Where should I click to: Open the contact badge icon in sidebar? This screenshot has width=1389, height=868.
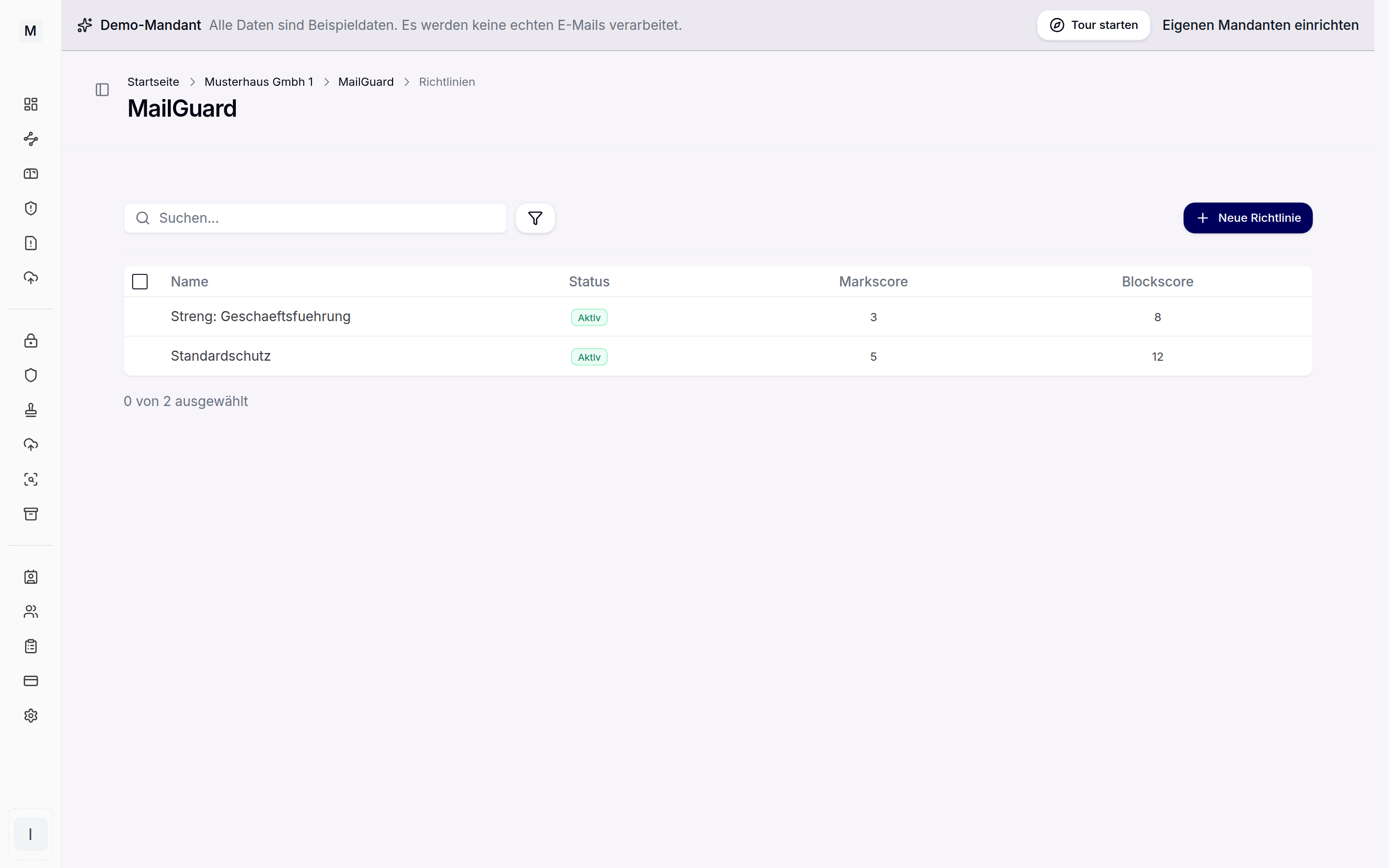pos(30,577)
